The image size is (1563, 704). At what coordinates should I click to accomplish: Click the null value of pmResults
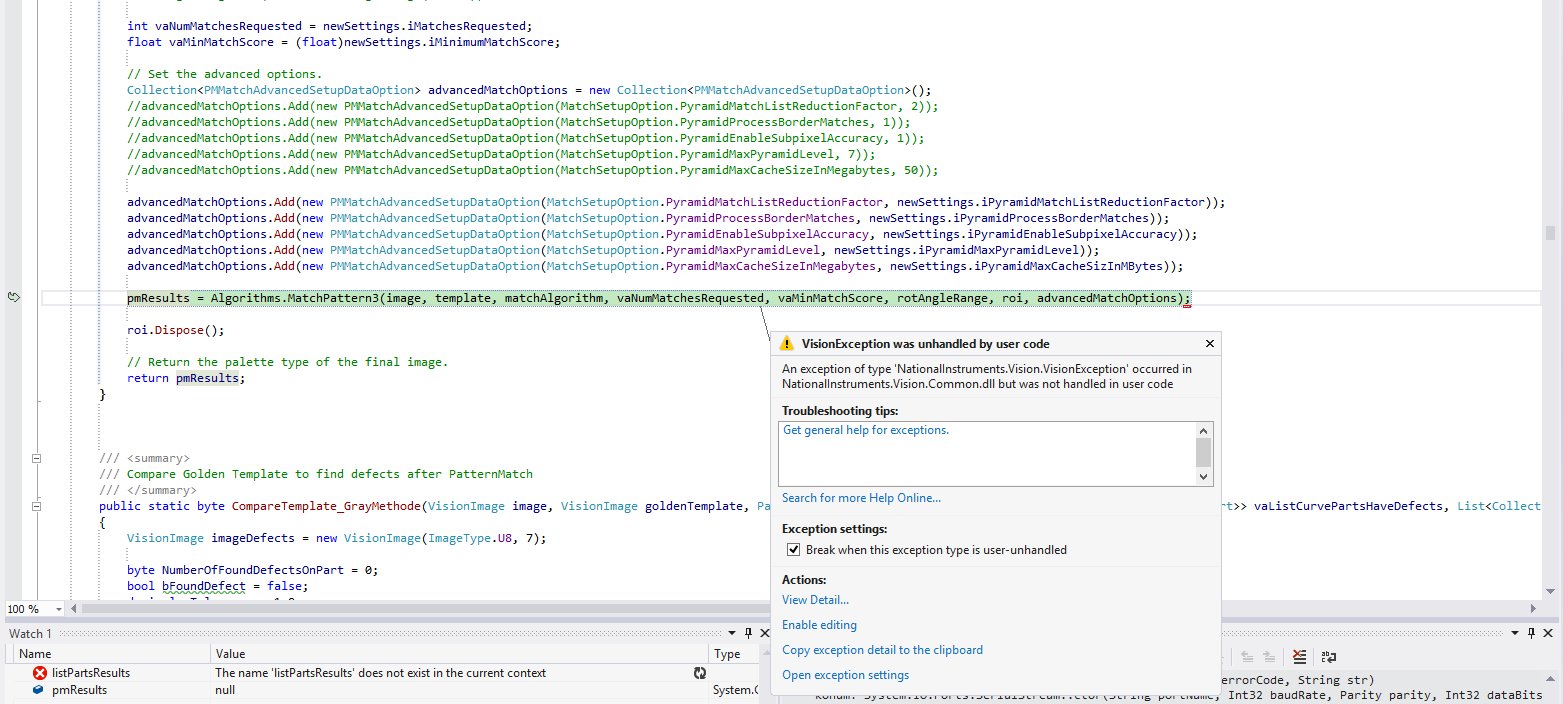pyautogui.click(x=225, y=690)
